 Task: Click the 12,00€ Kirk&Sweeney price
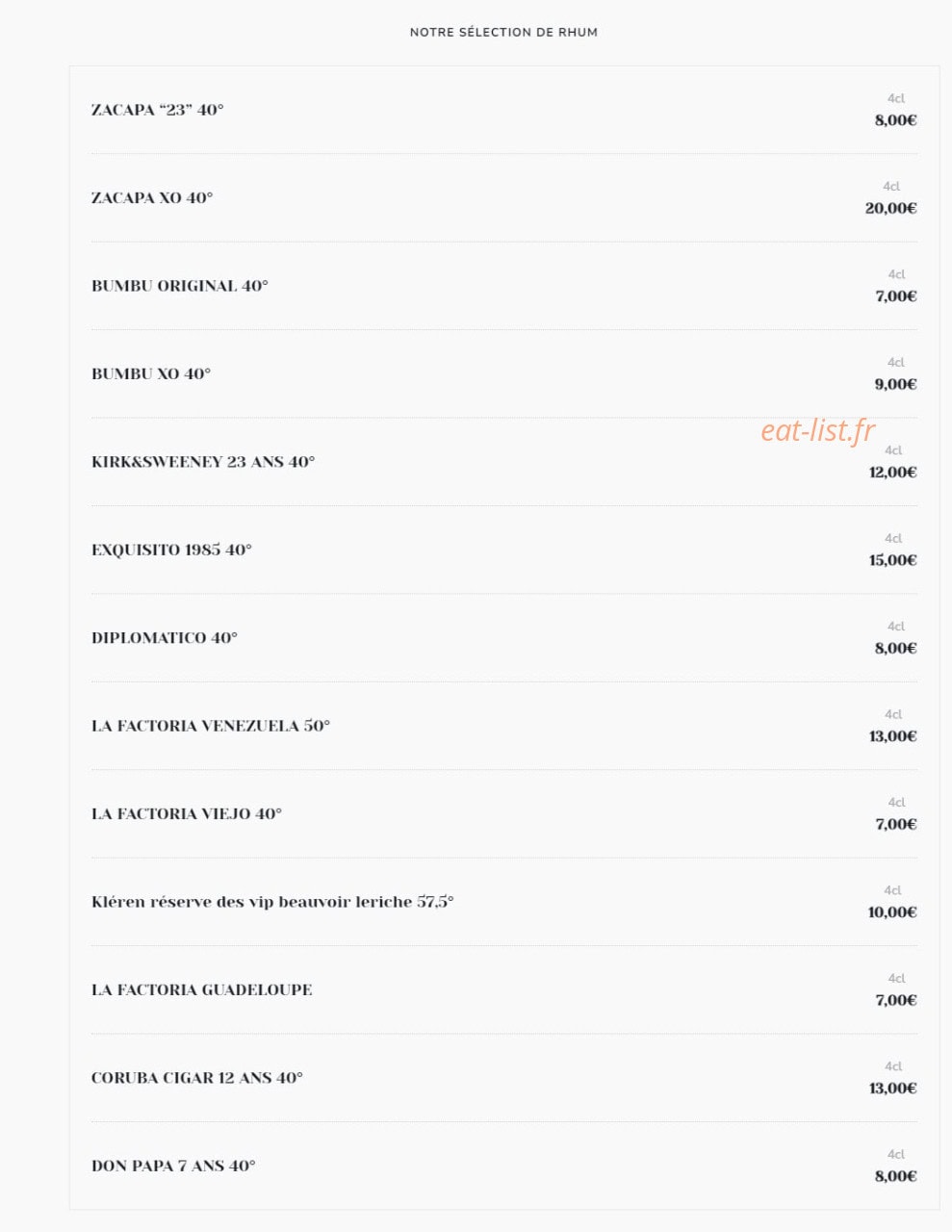[892, 472]
